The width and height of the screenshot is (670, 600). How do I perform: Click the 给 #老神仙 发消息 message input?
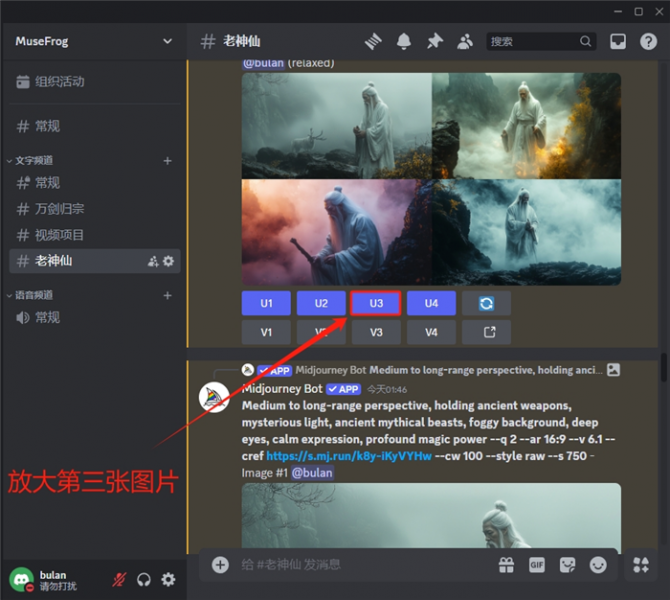(363, 565)
